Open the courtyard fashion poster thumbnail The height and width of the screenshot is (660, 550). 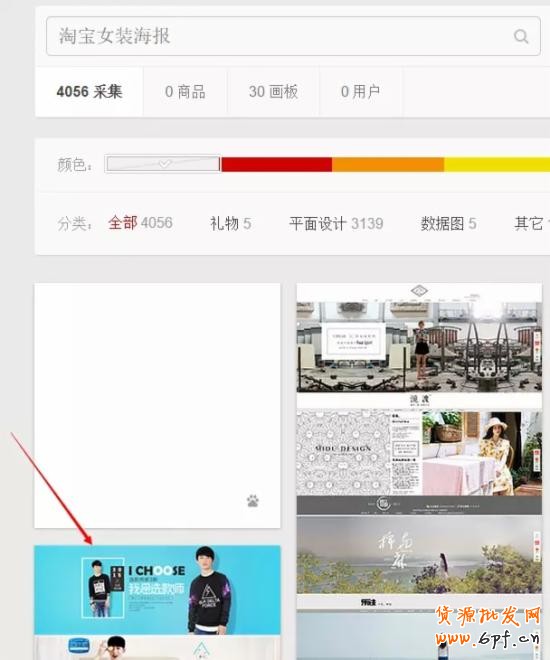click(x=419, y=345)
